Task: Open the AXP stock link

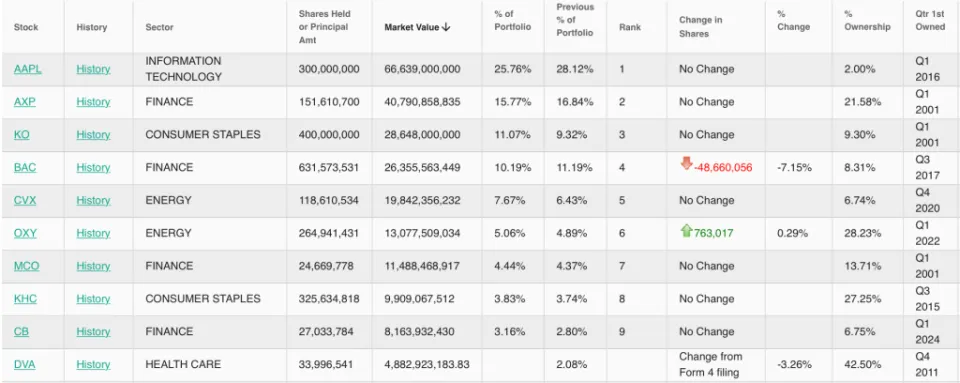Action: pyautogui.click(x=24, y=102)
